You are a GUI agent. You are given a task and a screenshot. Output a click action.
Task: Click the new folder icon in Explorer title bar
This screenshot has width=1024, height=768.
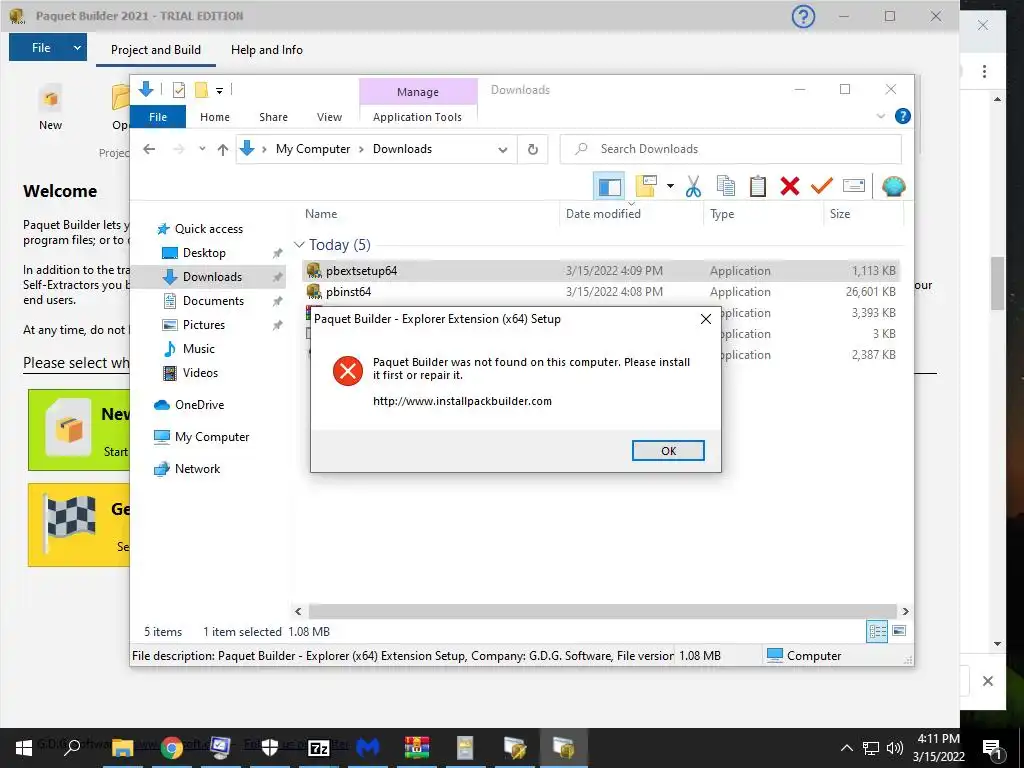201,90
